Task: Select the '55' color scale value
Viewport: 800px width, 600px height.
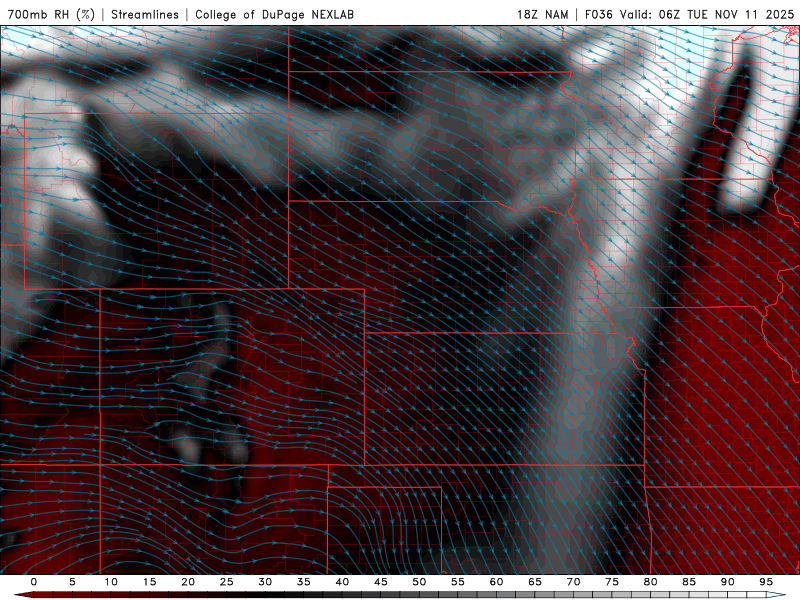Action: (x=458, y=582)
